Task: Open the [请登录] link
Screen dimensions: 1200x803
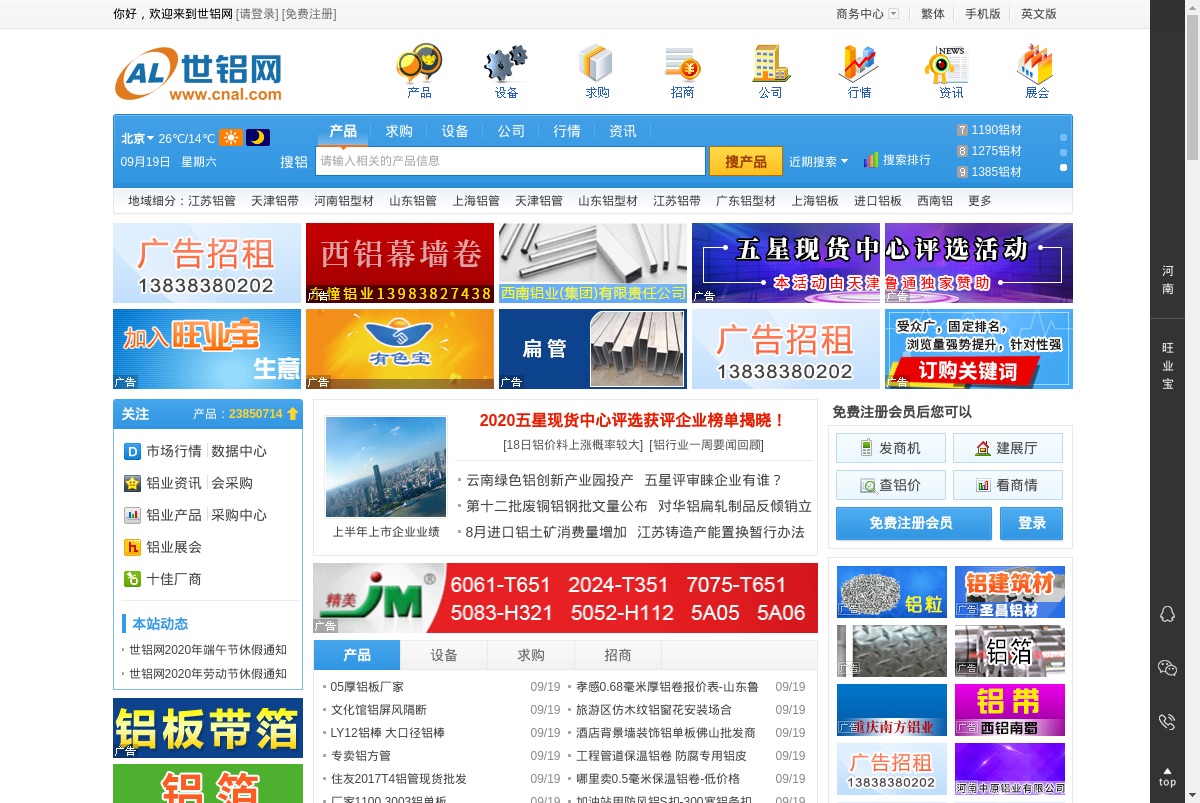Action: [x=258, y=14]
